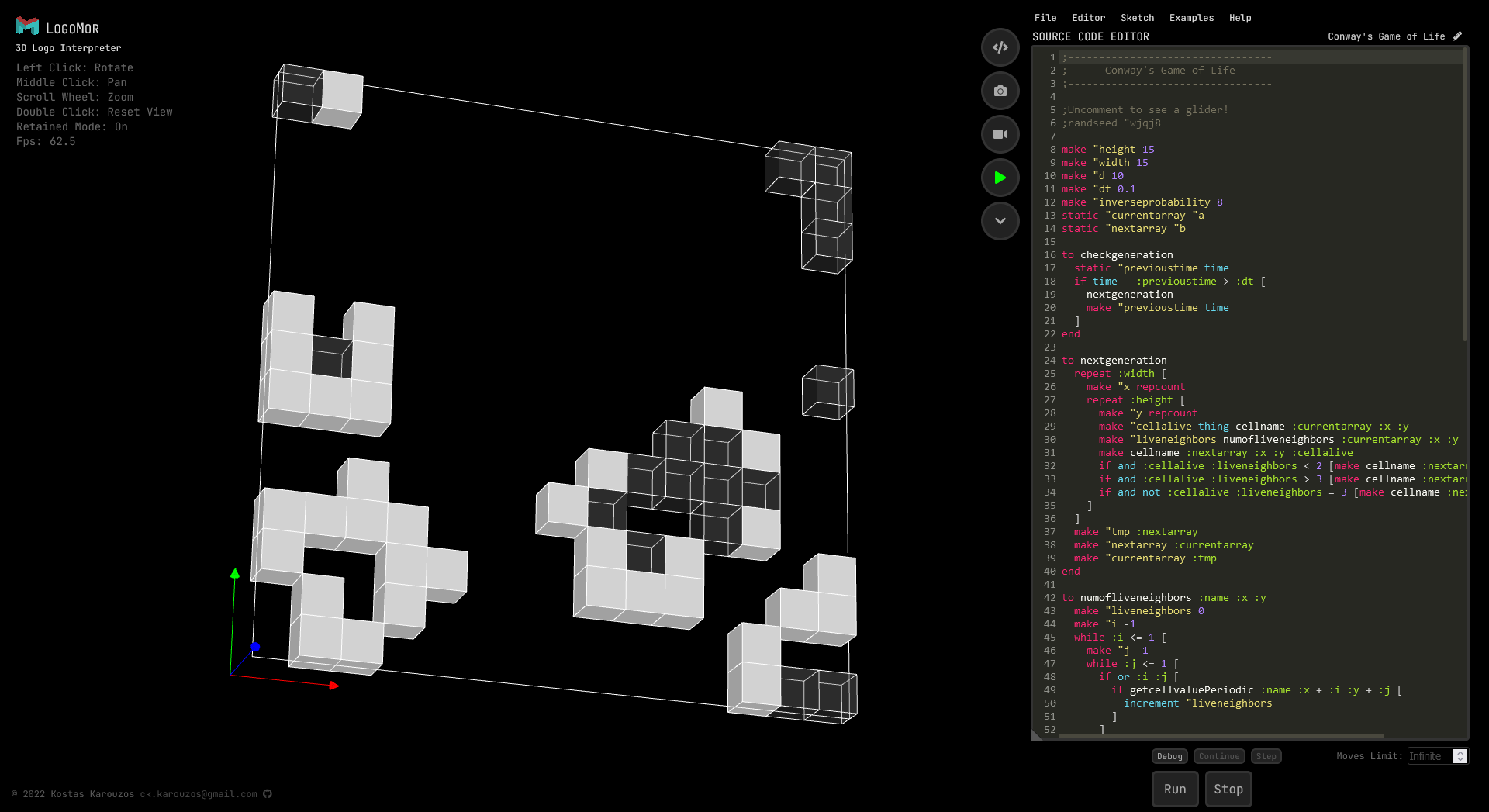Open the File menu
The height and width of the screenshot is (812, 1489).
click(1045, 17)
